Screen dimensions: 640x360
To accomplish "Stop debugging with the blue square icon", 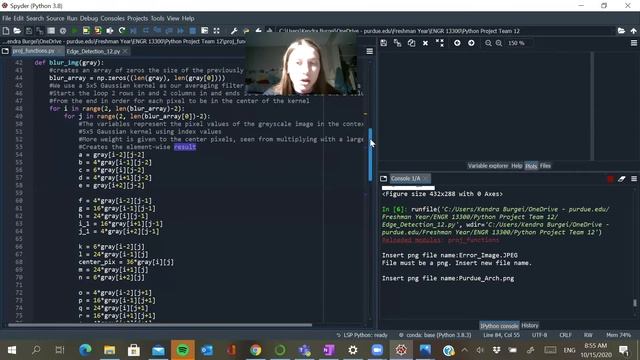I will pyautogui.click(x=193, y=31).
